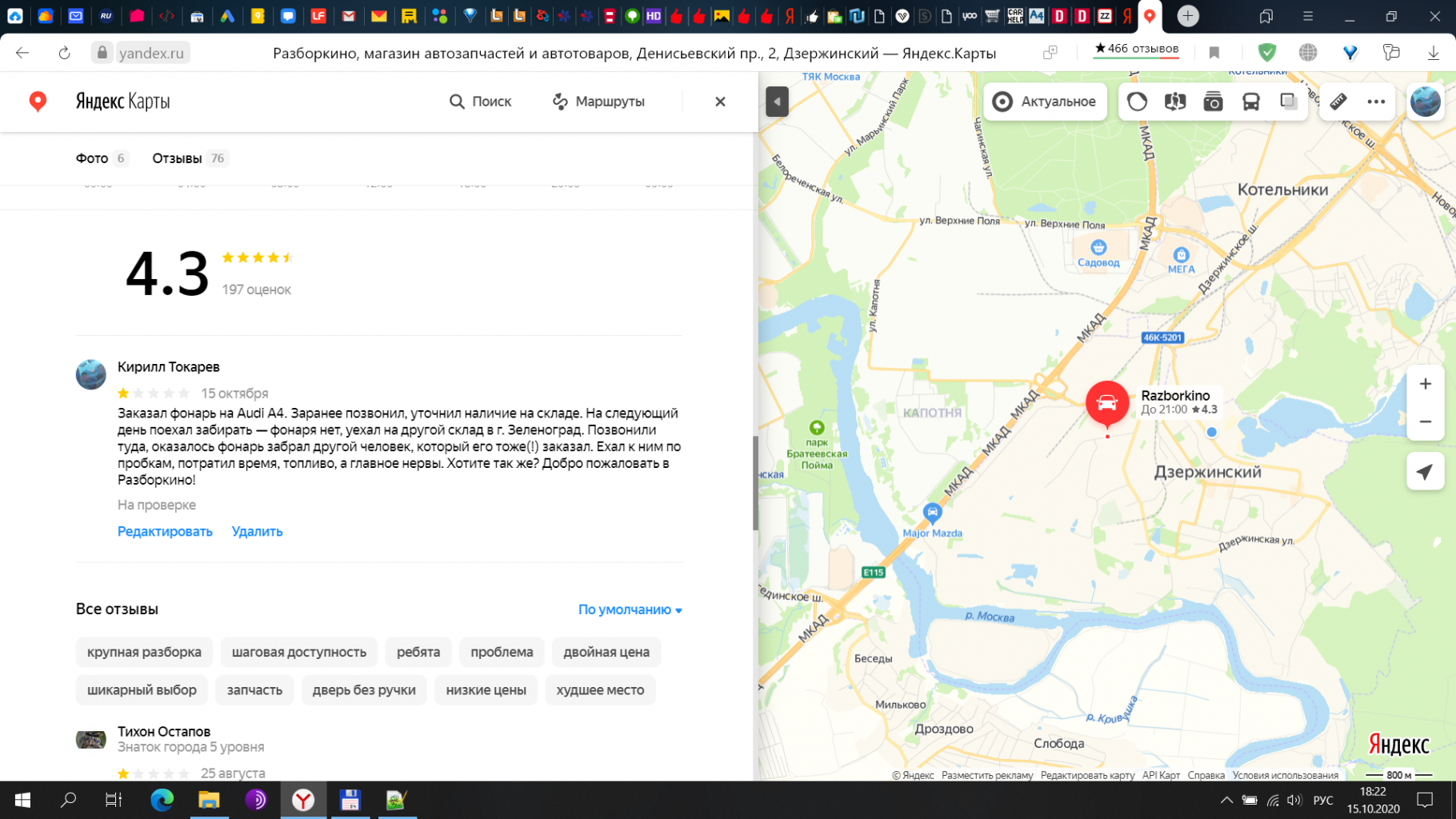Filter reviews by низкие цены tag
The image size is (1456, 819).
tap(486, 690)
